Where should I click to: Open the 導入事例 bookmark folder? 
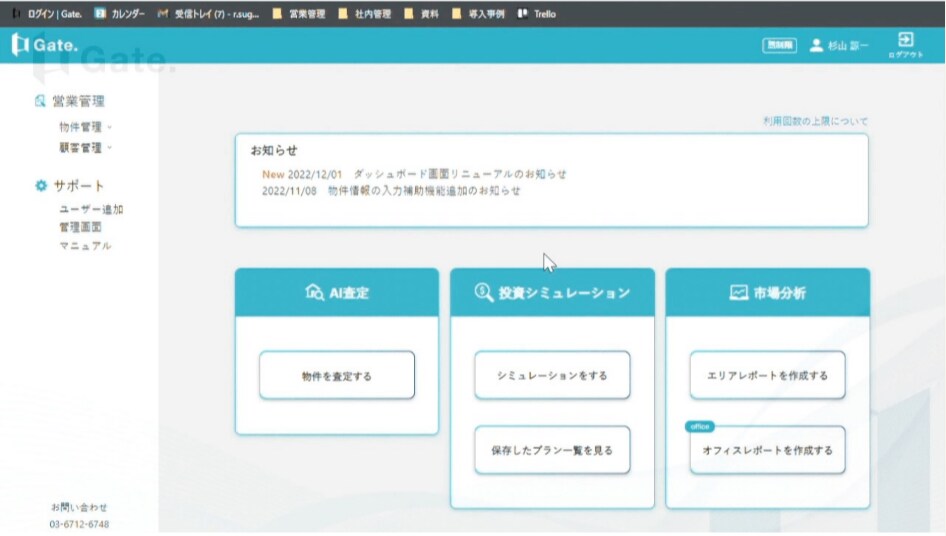[478, 14]
